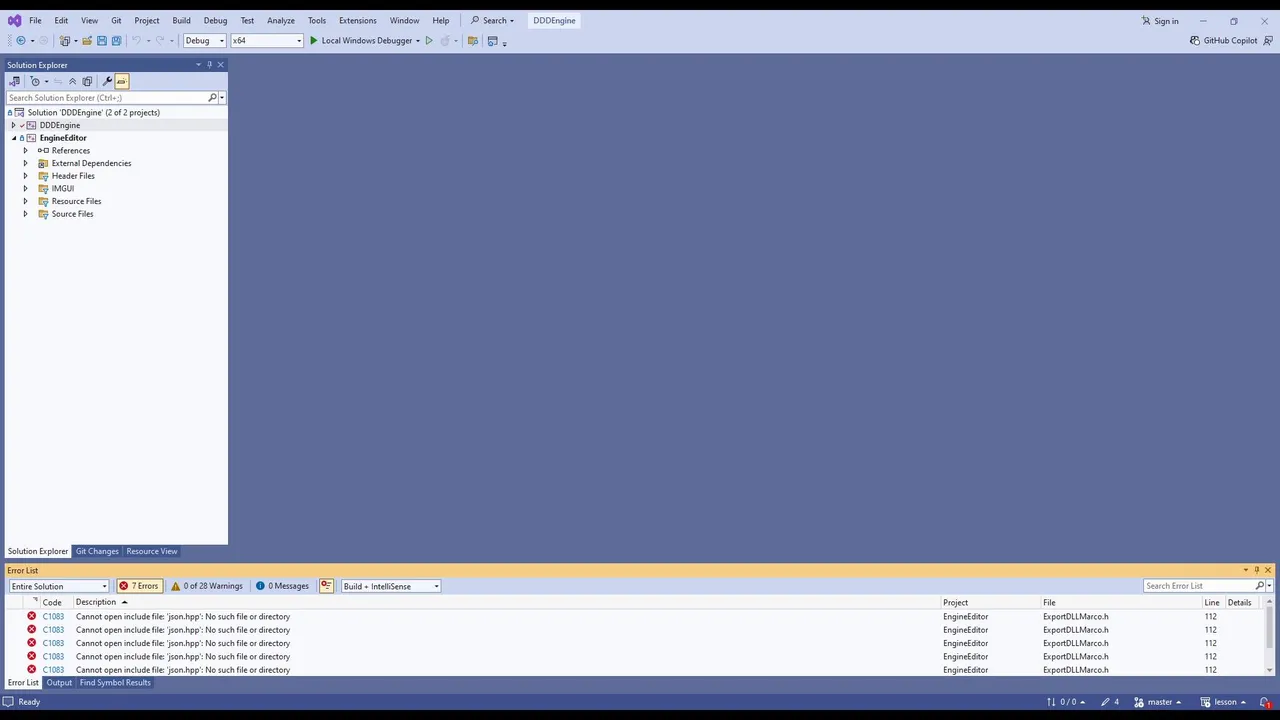Expand the Resource Files filter

[x=26, y=201]
